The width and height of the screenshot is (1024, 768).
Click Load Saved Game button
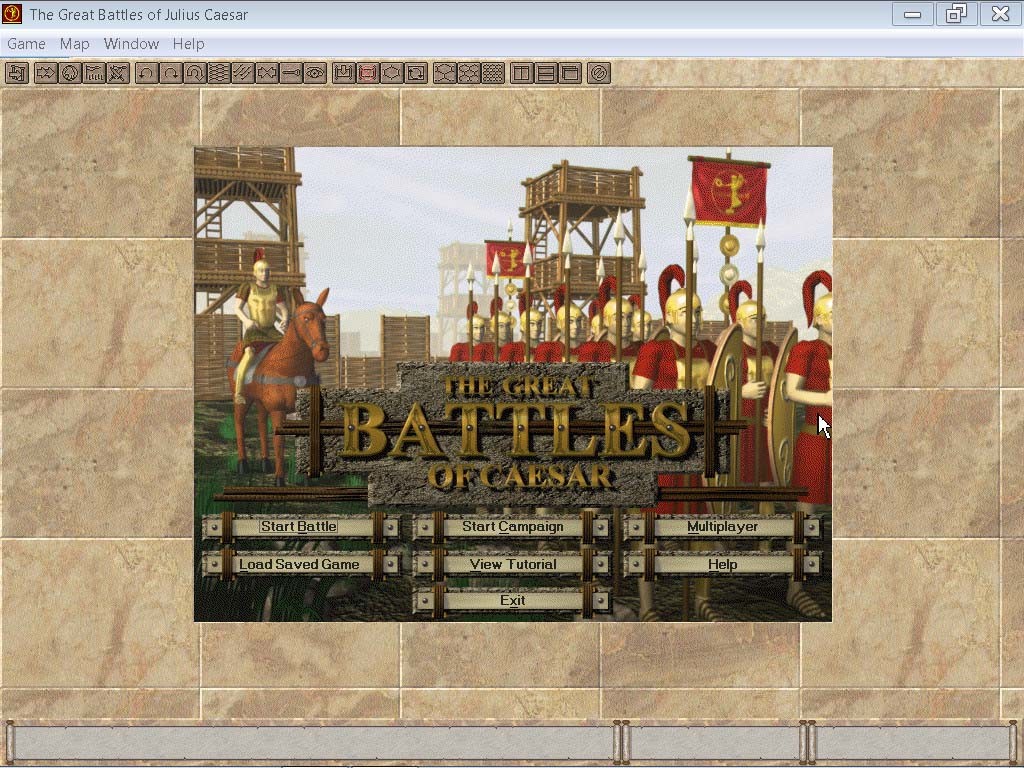(298, 564)
